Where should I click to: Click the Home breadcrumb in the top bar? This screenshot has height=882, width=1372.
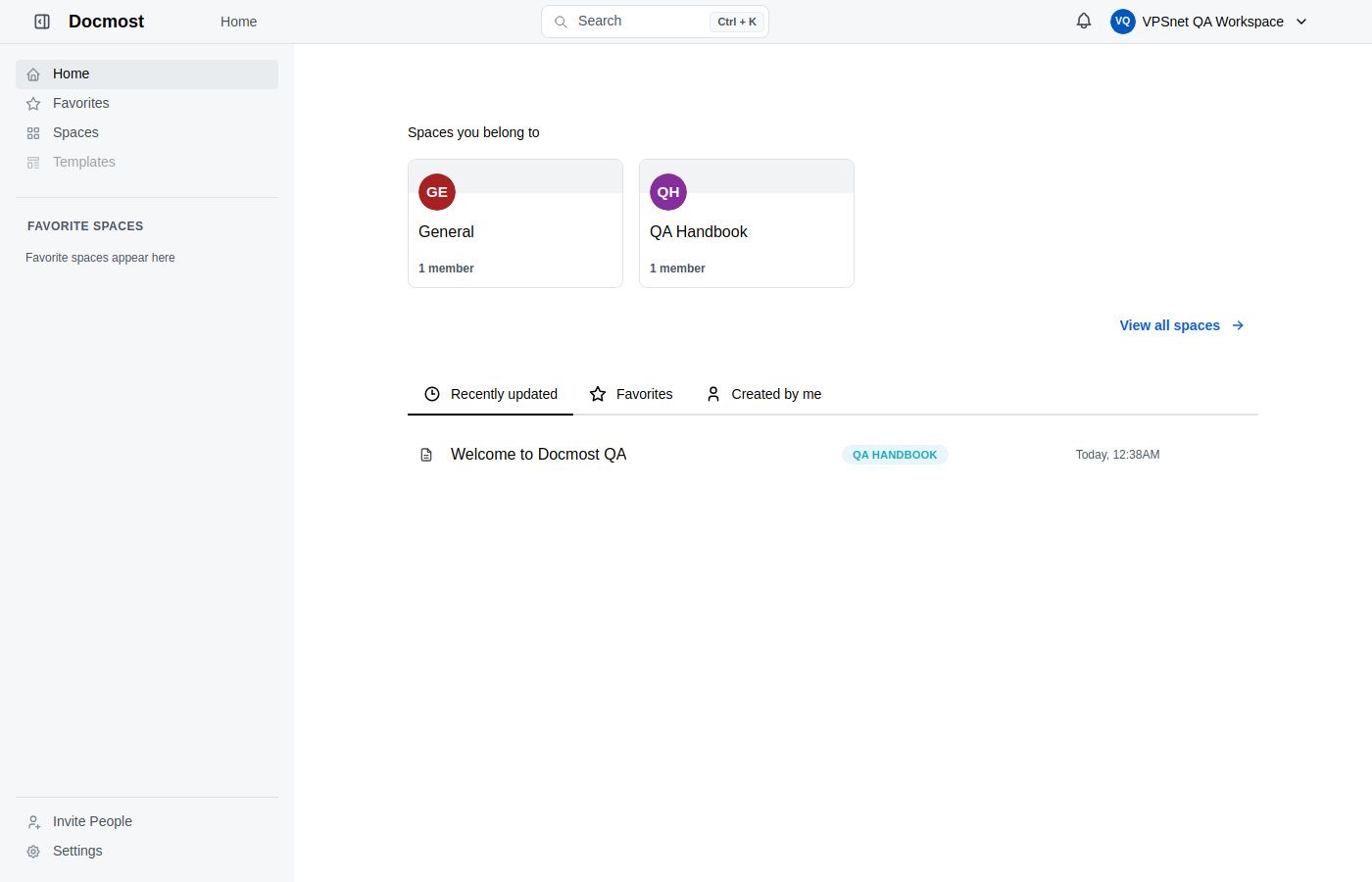point(238,22)
